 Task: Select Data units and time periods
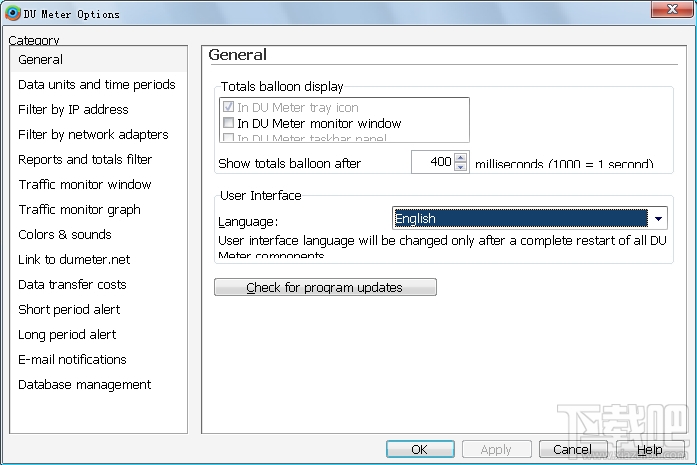point(96,85)
